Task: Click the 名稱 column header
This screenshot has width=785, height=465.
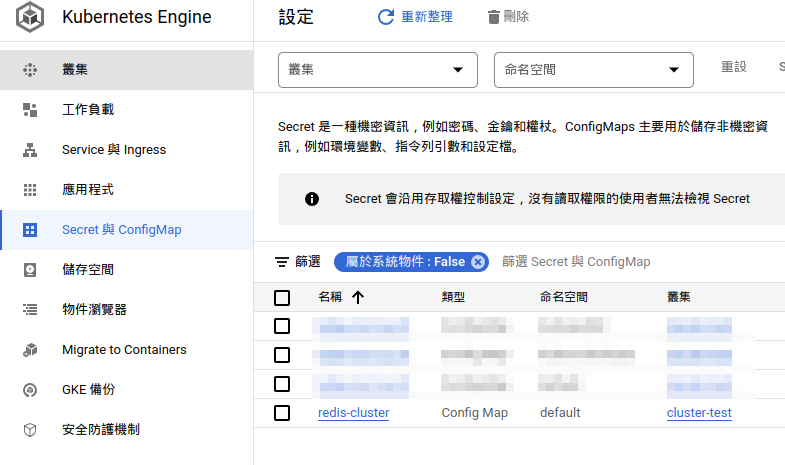Action: [x=330, y=297]
